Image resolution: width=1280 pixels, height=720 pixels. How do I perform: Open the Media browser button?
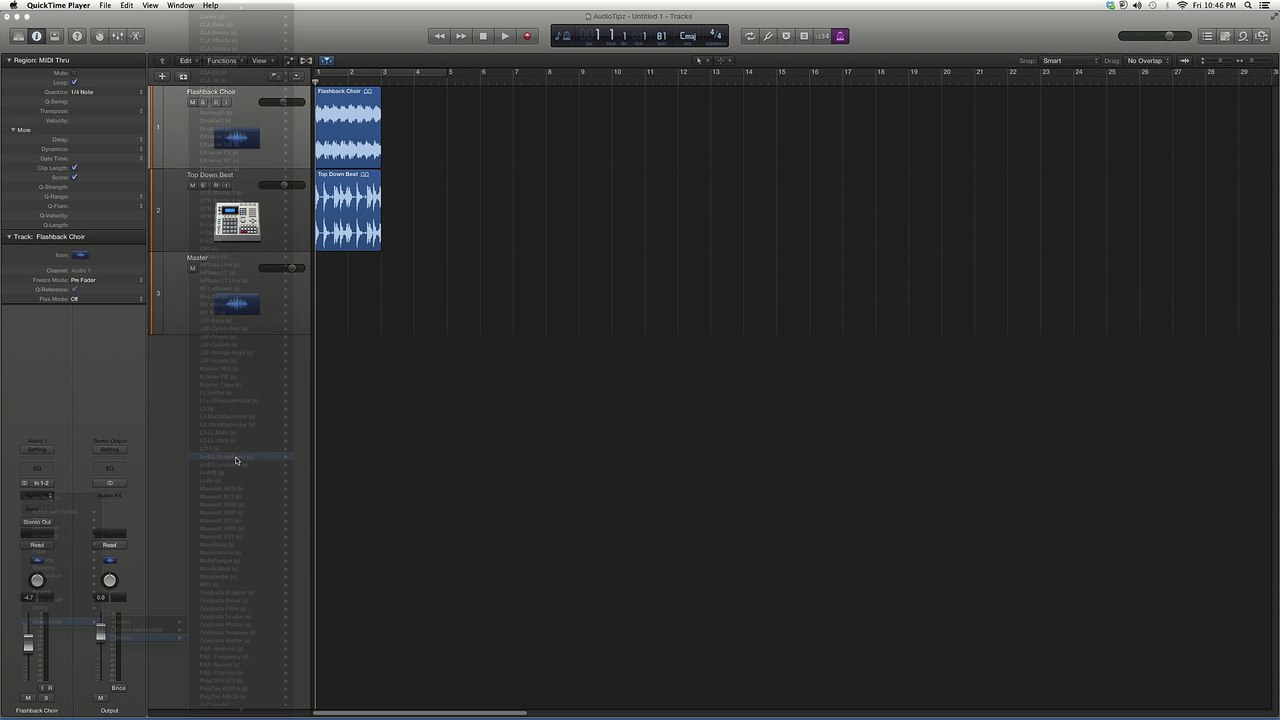tap(1261, 36)
